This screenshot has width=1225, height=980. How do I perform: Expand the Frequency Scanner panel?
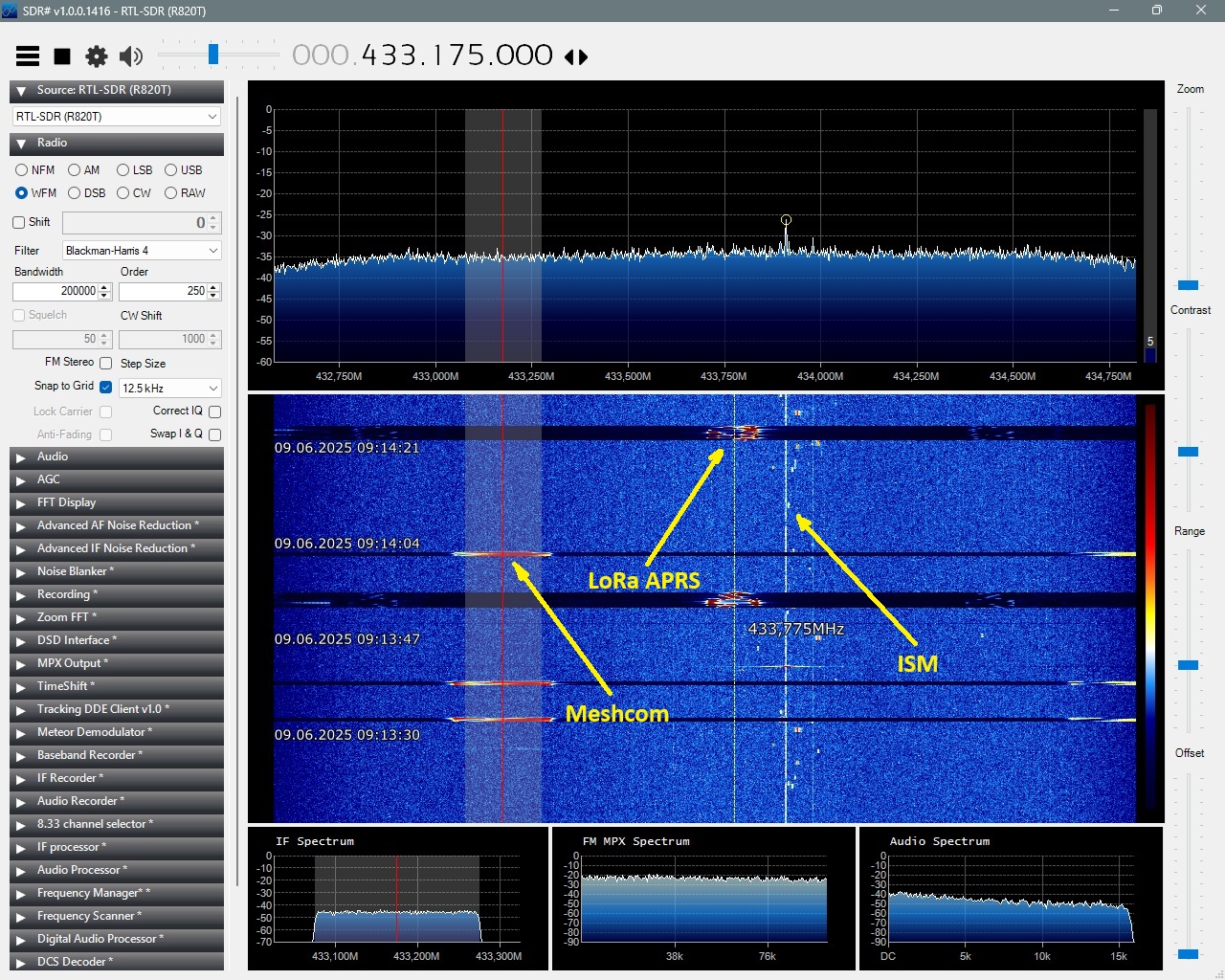[117, 917]
